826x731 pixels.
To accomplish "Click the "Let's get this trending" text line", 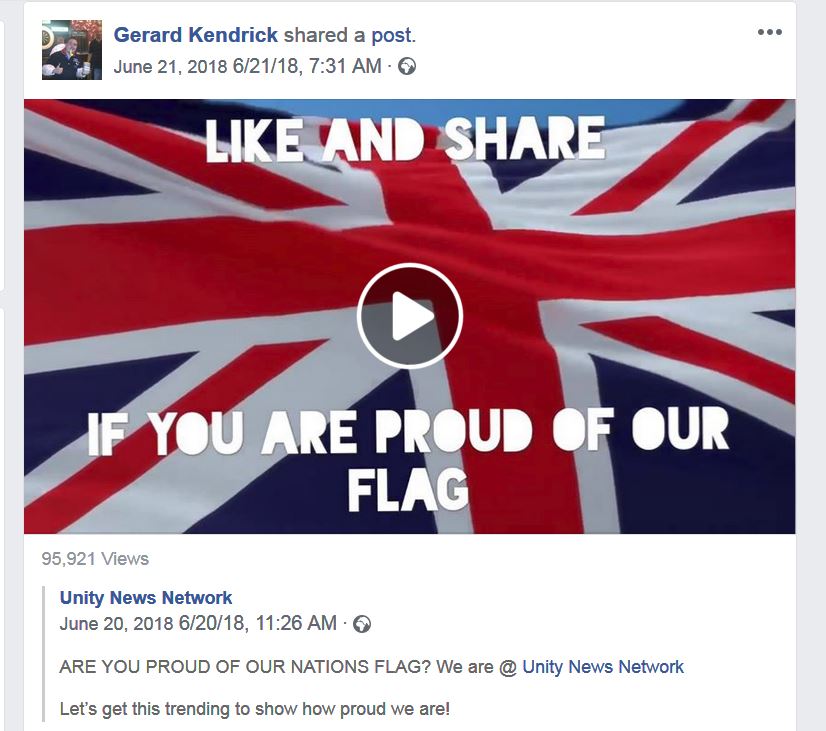I will [254, 709].
